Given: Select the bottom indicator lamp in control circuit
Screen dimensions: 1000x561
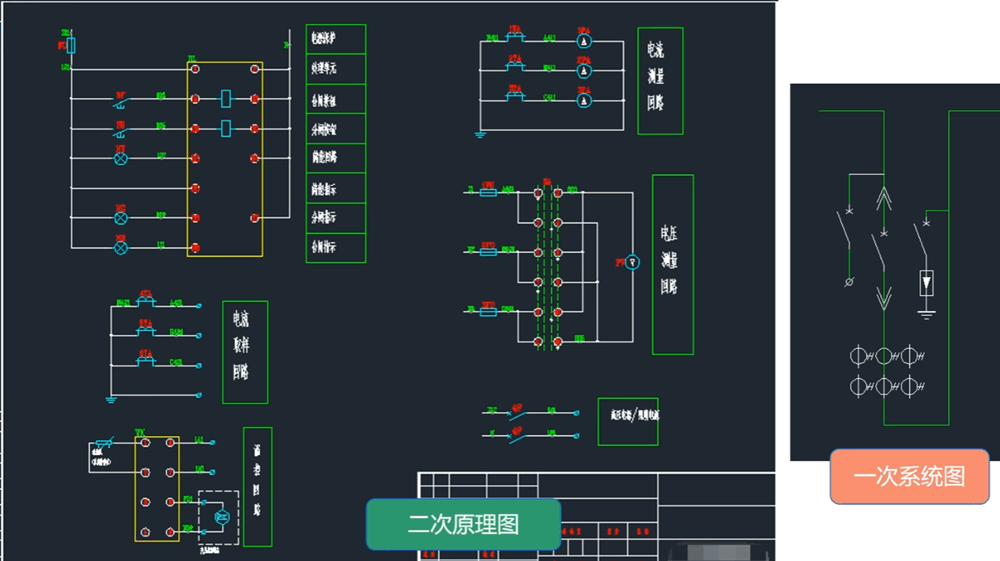Looking at the screenshot, I should 121,247.
